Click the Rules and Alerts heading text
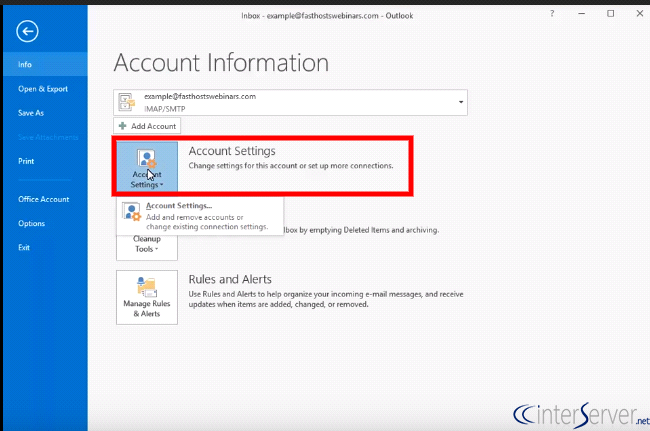650x431 pixels. tap(230, 279)
